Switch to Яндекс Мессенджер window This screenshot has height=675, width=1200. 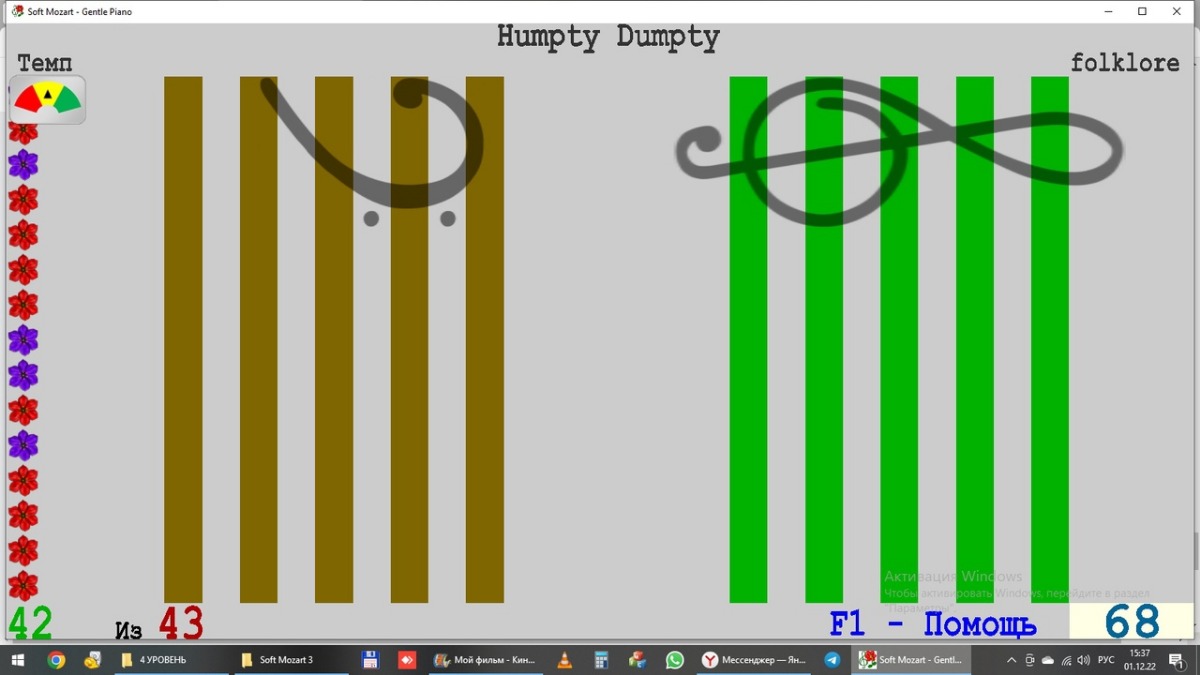pos(754,660)
